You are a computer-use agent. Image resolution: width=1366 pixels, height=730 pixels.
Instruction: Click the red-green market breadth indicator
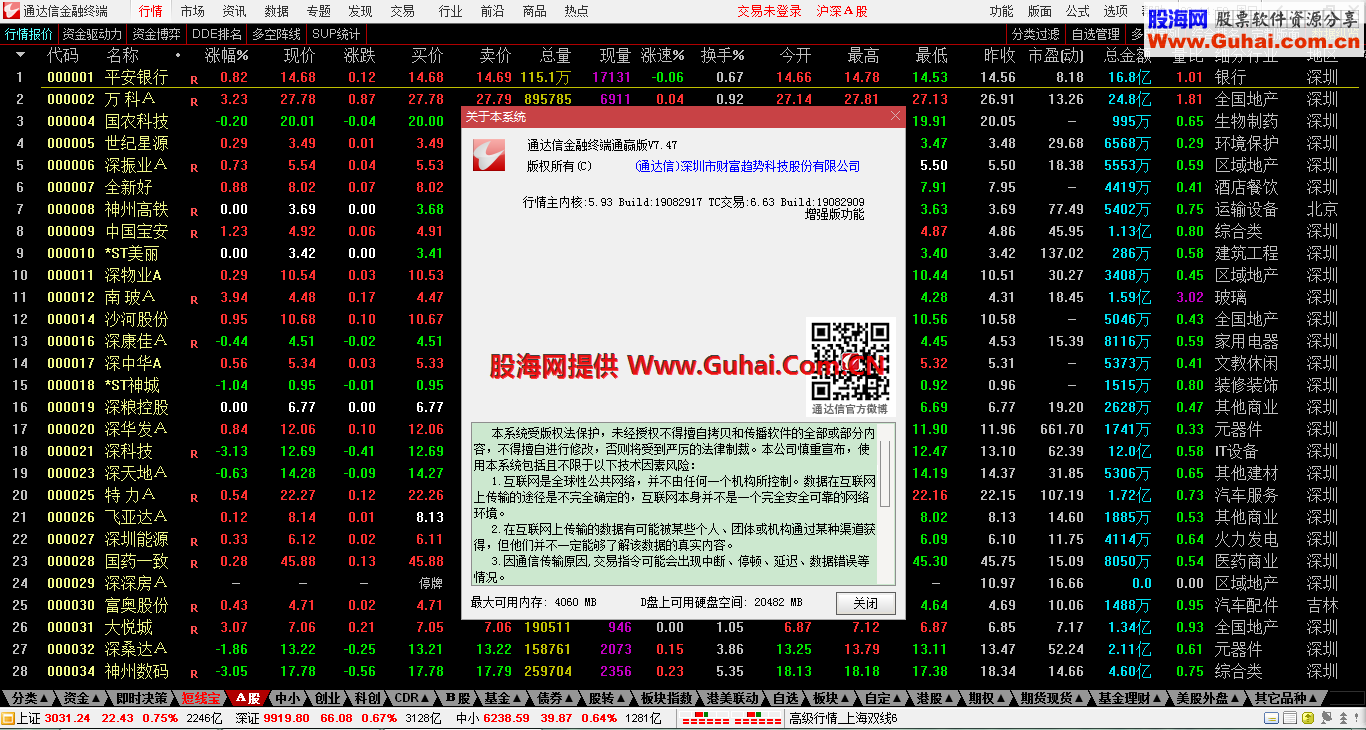(x=730, y=718)
